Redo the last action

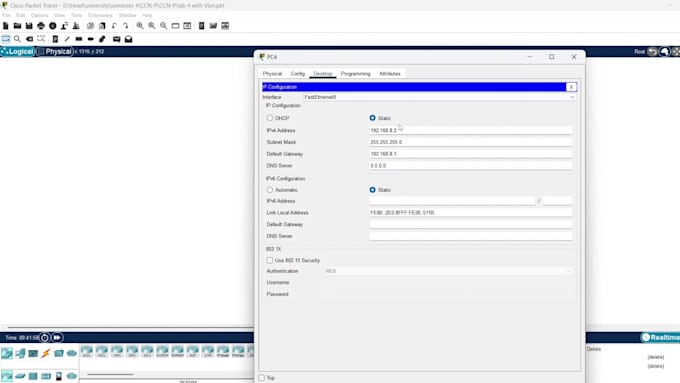tap(126, 26)
